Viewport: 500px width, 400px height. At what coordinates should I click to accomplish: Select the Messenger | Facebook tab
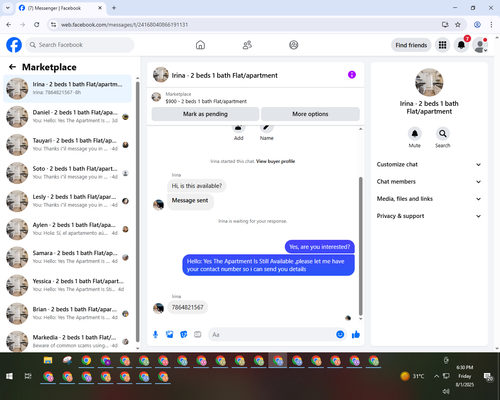point(60,8)
